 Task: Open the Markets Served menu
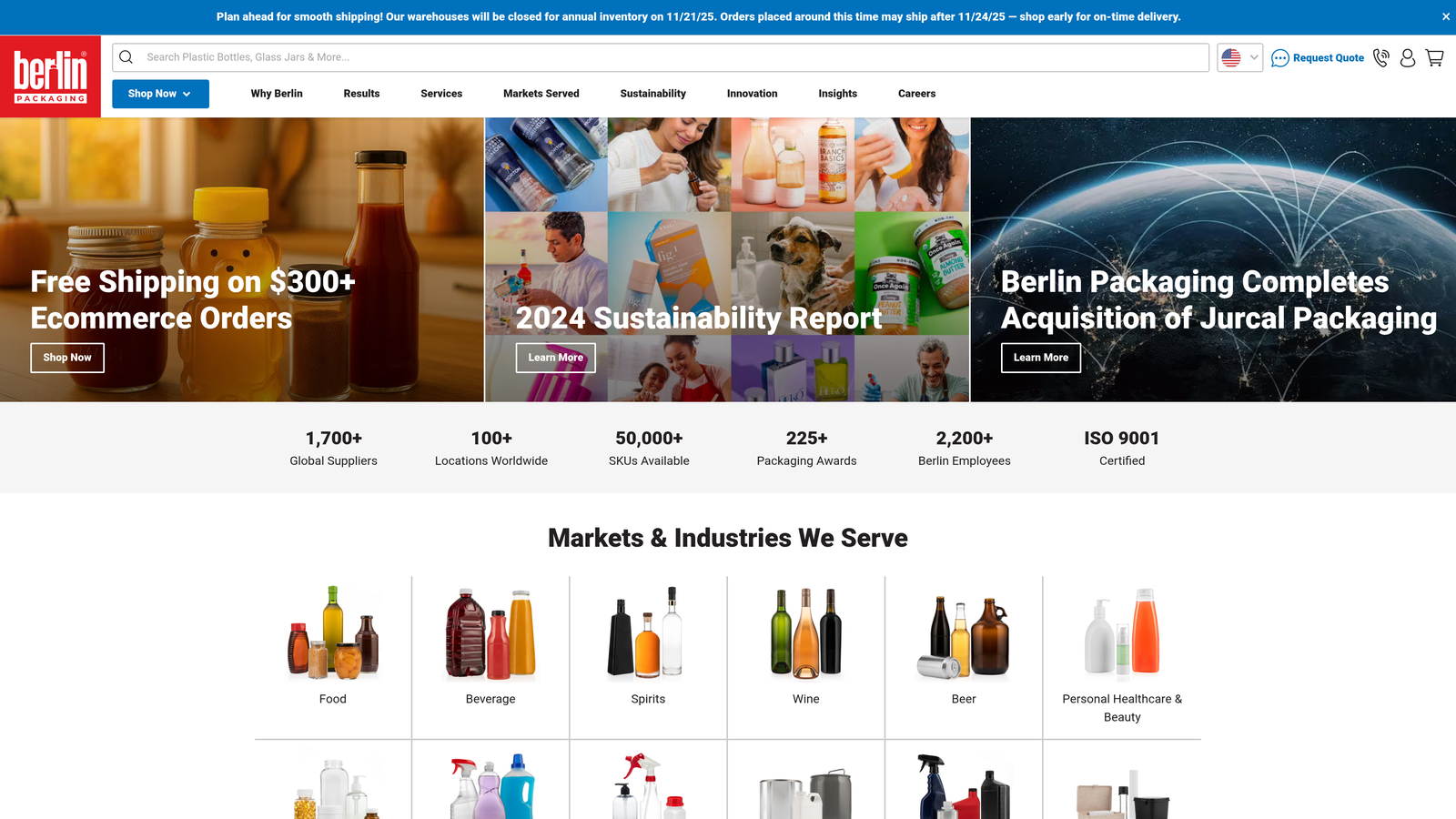[541, 94]
